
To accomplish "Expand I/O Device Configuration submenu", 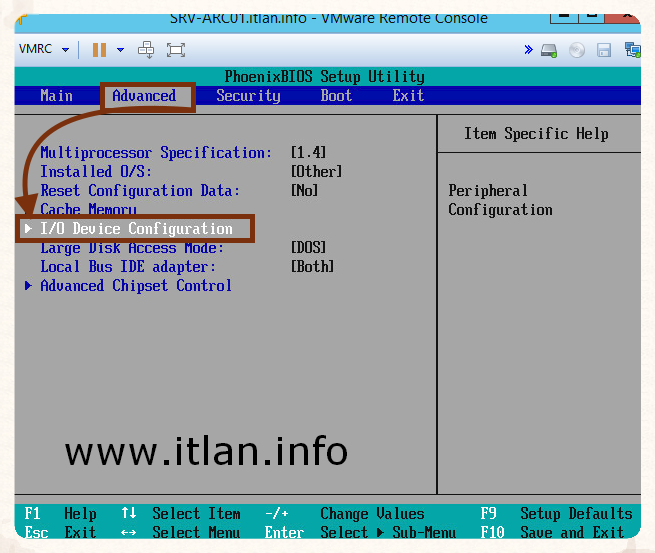I will pos(136,229).
